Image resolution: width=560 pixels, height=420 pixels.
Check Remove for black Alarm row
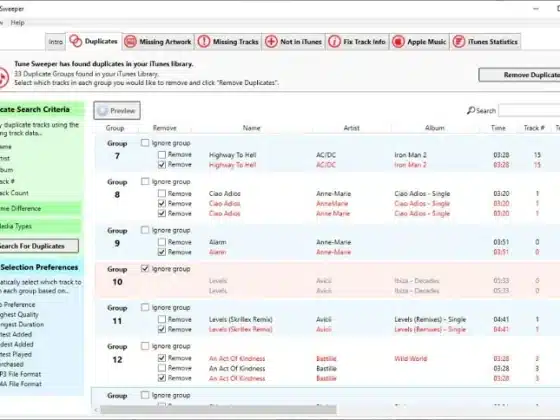[x=162, y=242]
